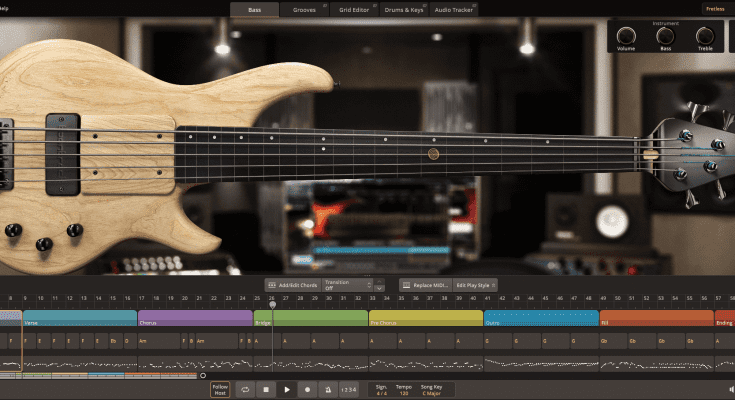Click the Add/Edit Chords button
The width and height of the screenshot is (735, 400).
tap(291, 284)
